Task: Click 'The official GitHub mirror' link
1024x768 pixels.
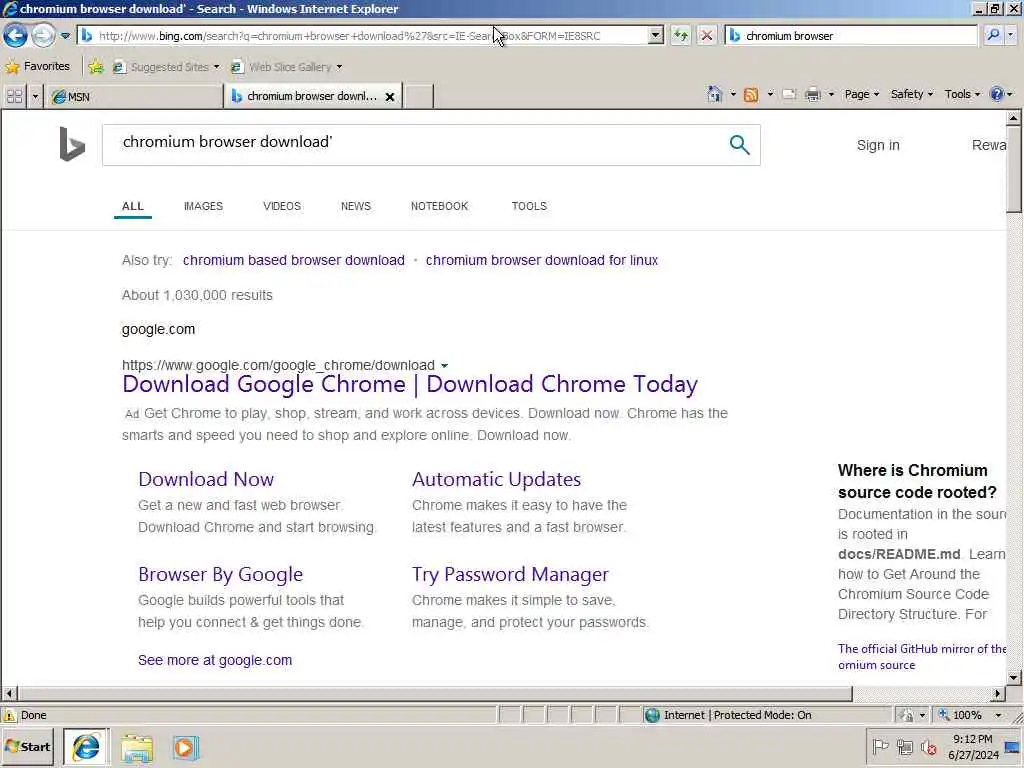Action: pos(921,656)
